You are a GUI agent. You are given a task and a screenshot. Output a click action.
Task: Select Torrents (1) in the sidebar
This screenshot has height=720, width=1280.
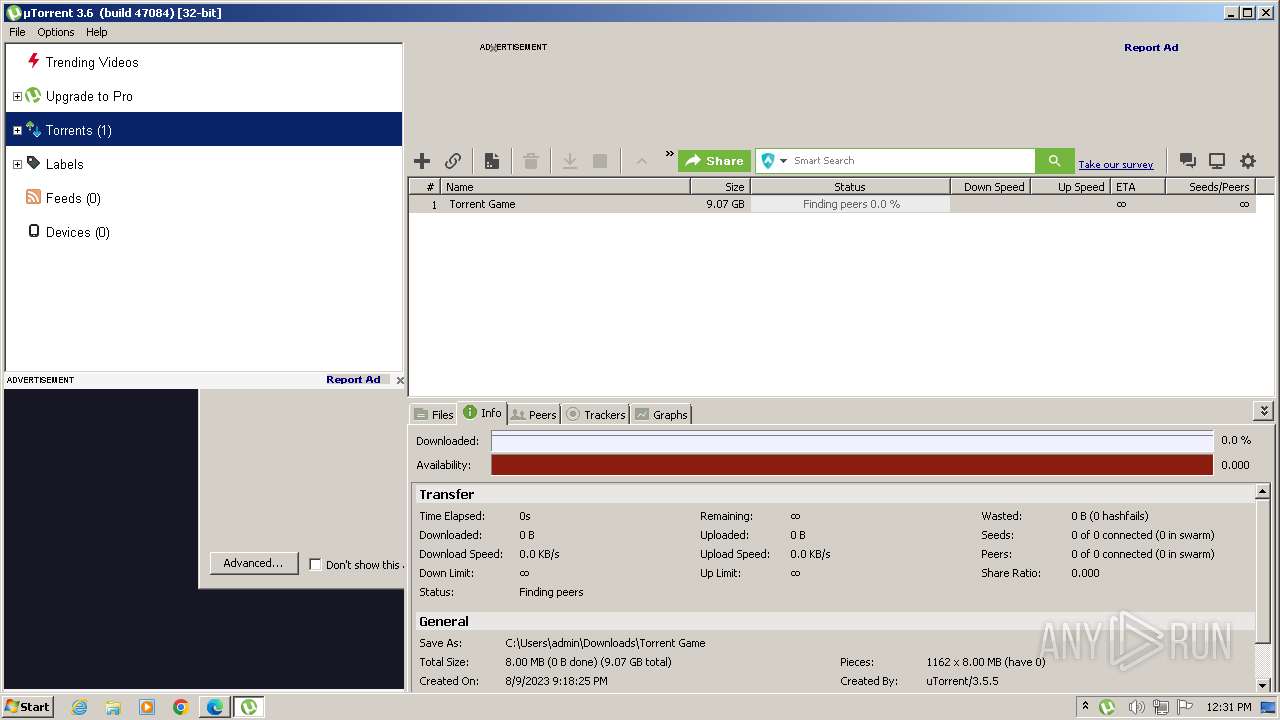204,130
